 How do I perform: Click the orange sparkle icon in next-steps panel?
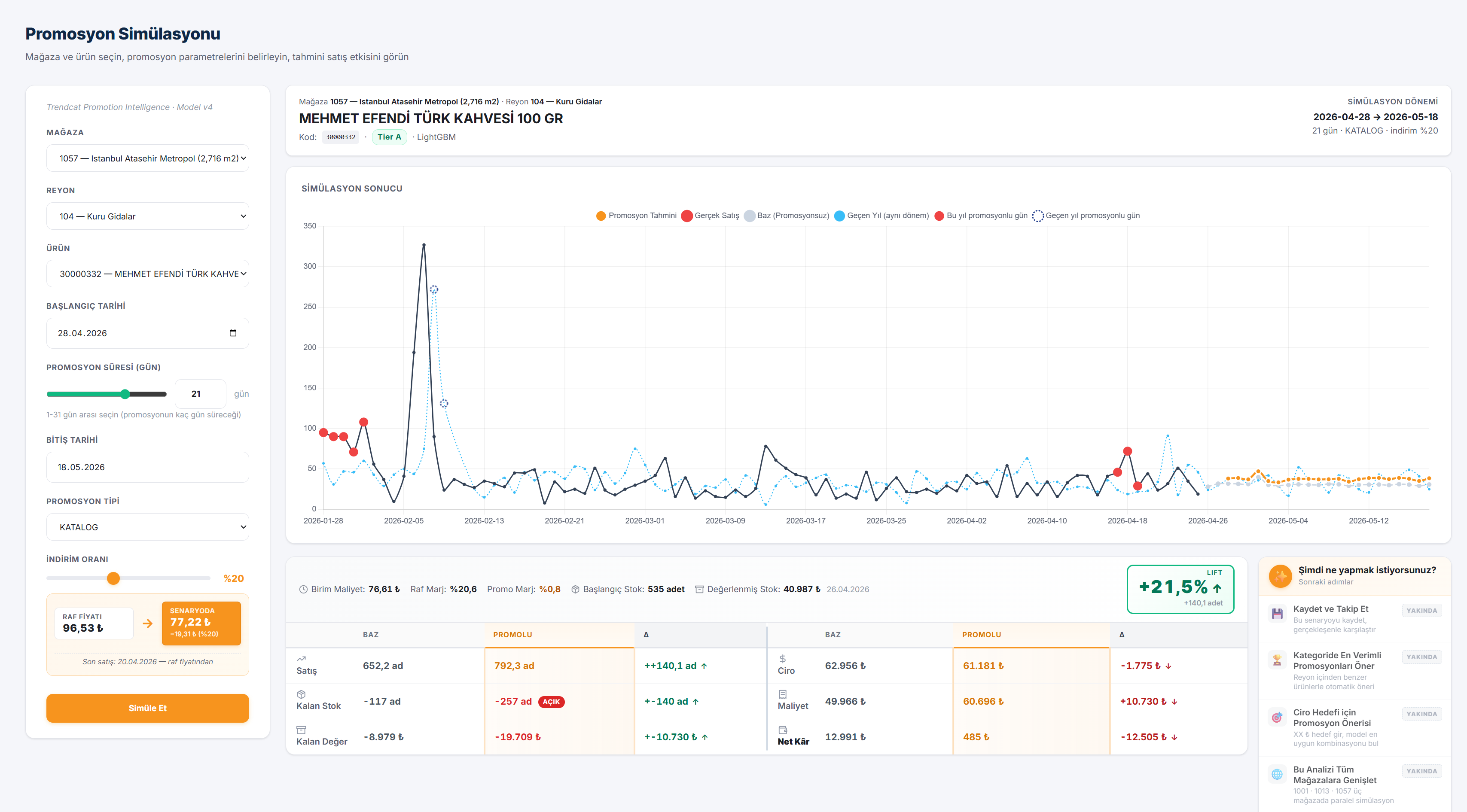1280,576
